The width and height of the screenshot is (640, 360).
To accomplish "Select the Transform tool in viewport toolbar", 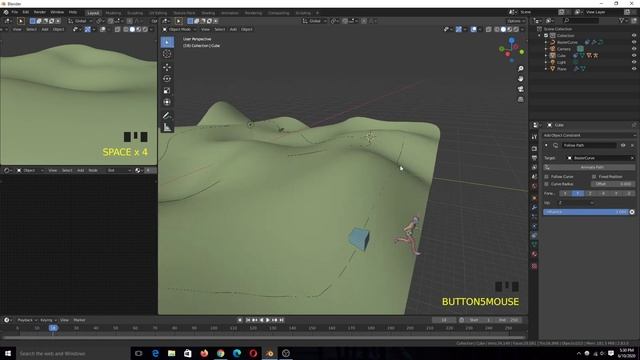I will (167, 102).
